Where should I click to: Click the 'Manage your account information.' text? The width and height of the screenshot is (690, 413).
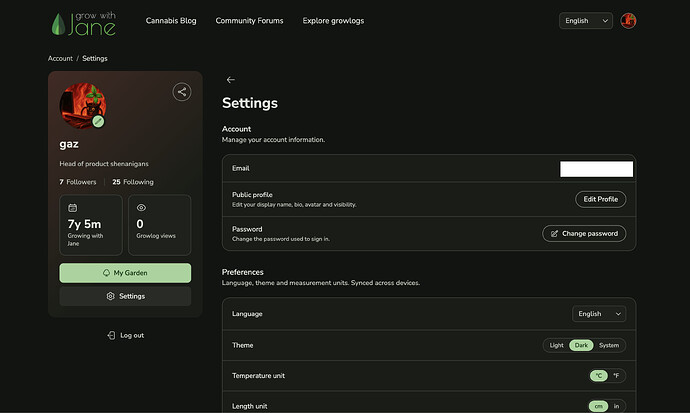pyautogui.click(x=273, y=139)
